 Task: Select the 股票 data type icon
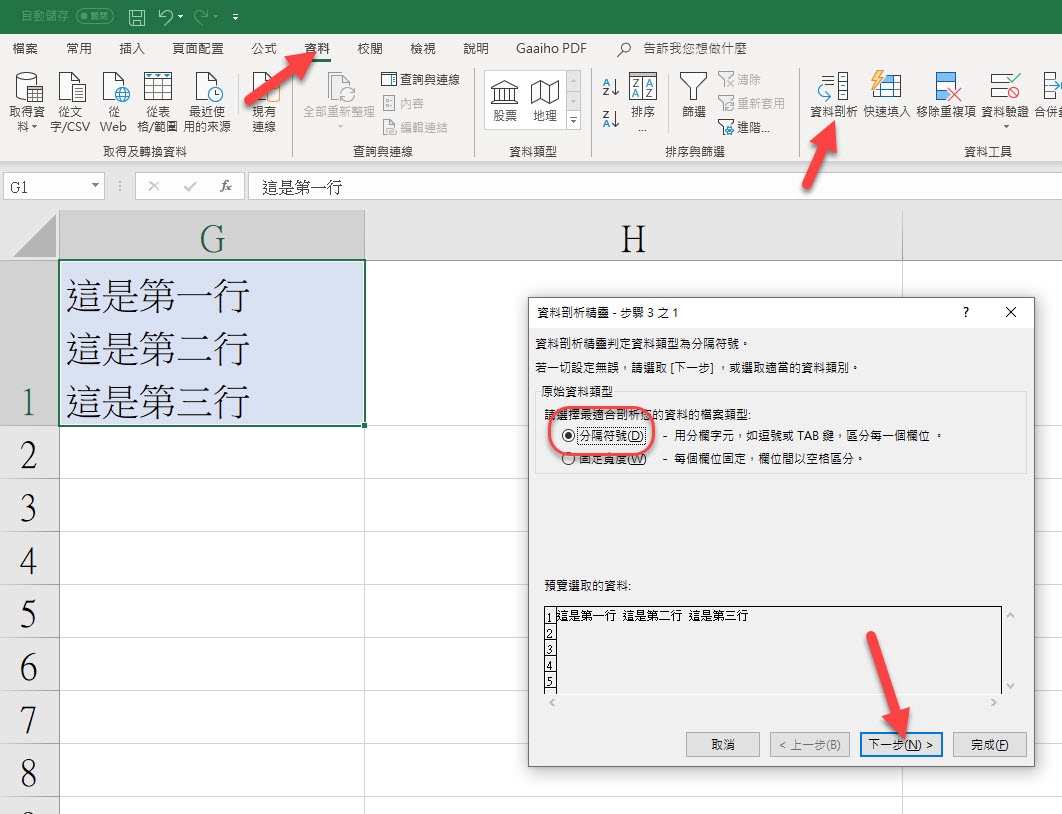tap(505, 101)
